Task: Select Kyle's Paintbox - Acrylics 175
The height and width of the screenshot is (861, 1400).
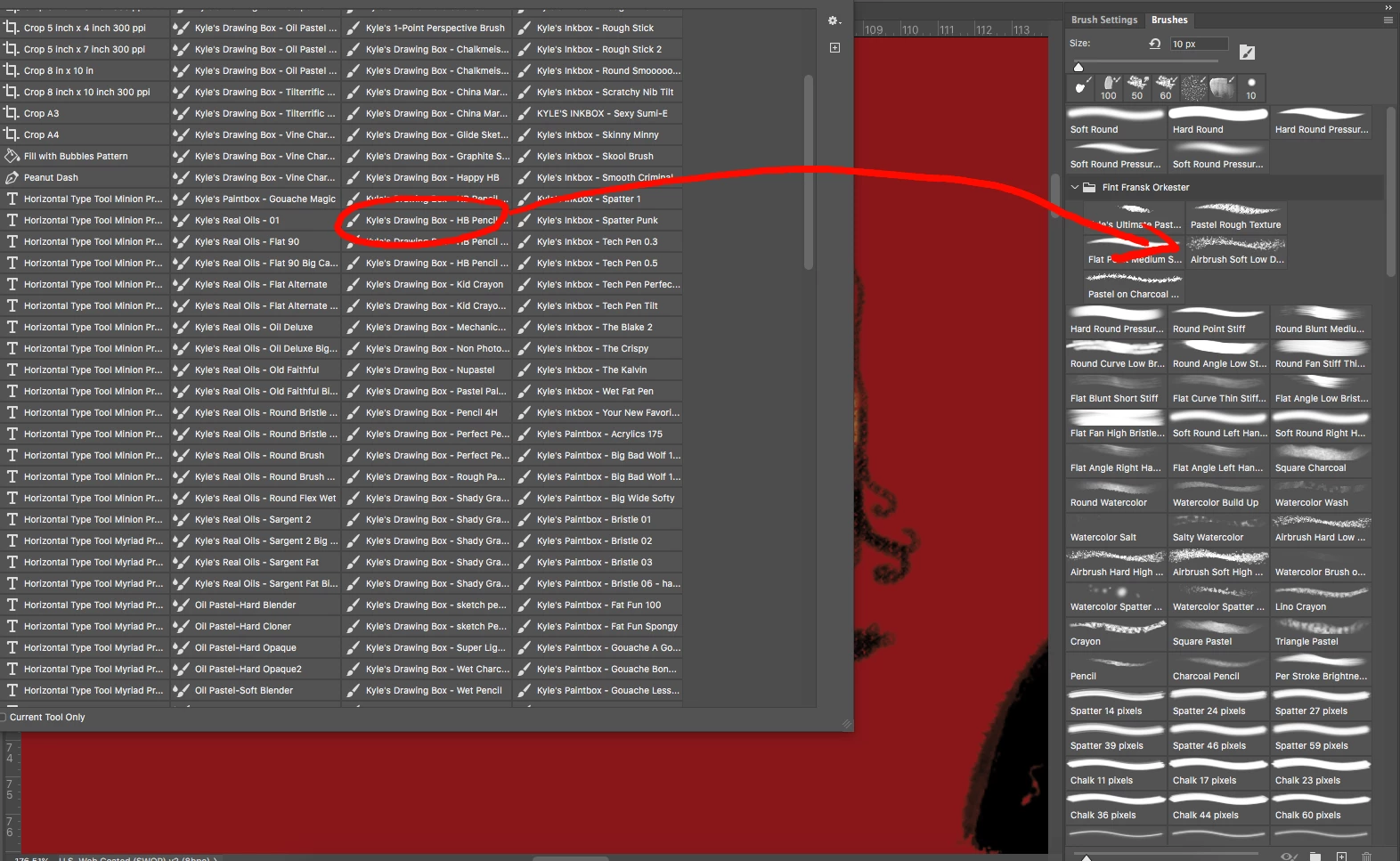Action: coord(598,434)
